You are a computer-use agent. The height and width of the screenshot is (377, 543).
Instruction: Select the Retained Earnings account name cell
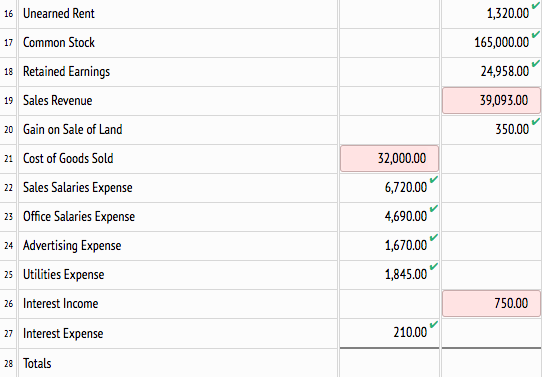click(178, 72)
